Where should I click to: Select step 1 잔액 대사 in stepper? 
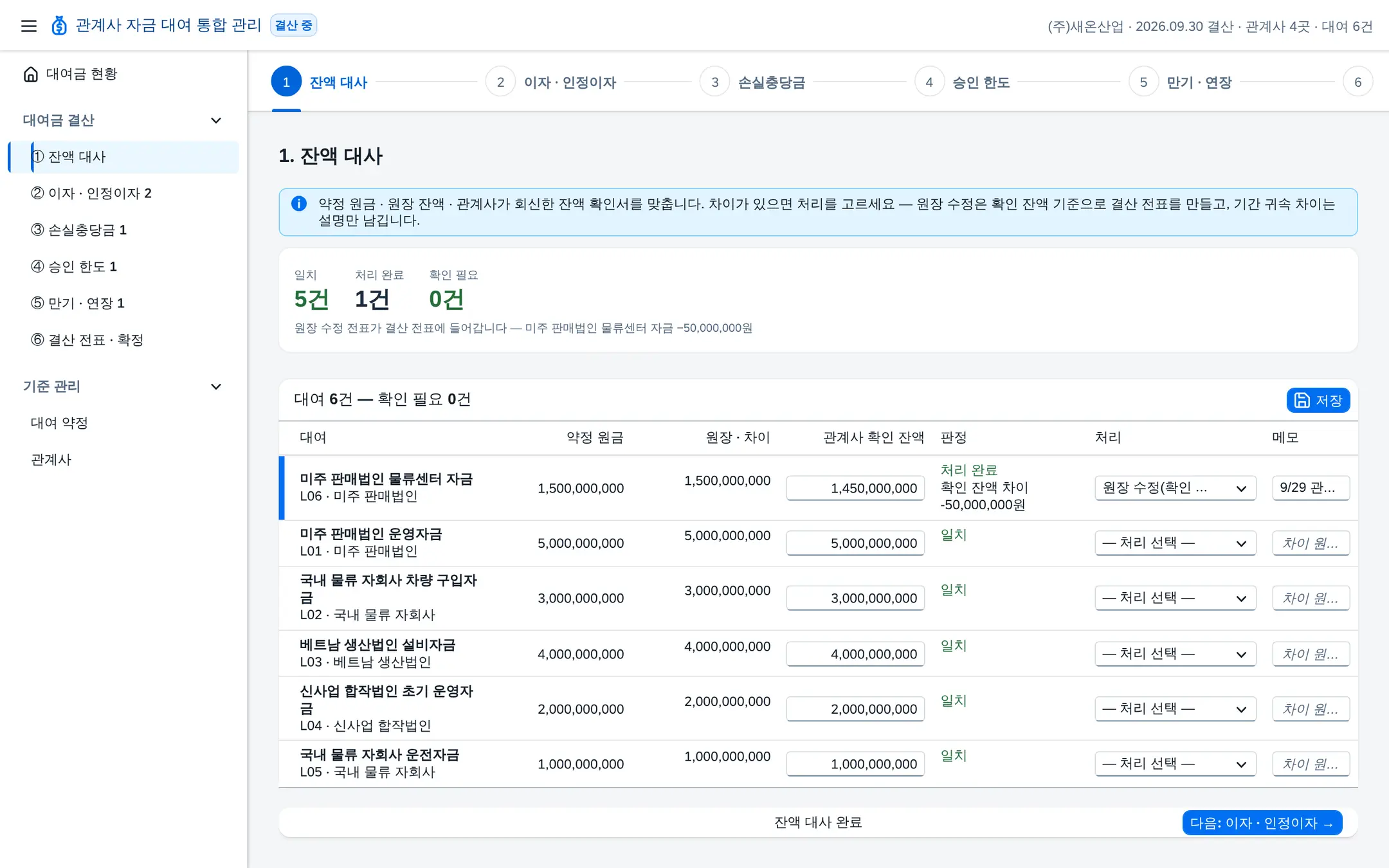(x=320, y=82)
